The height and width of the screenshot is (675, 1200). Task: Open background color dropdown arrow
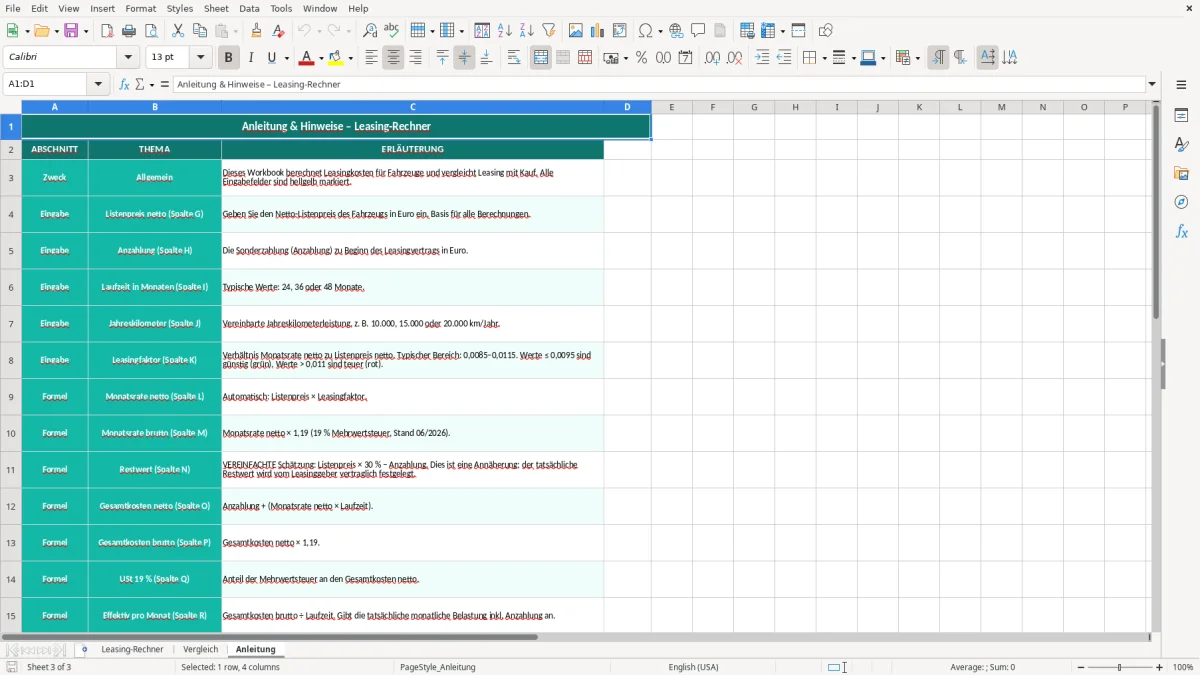click(x=351, y=58)
